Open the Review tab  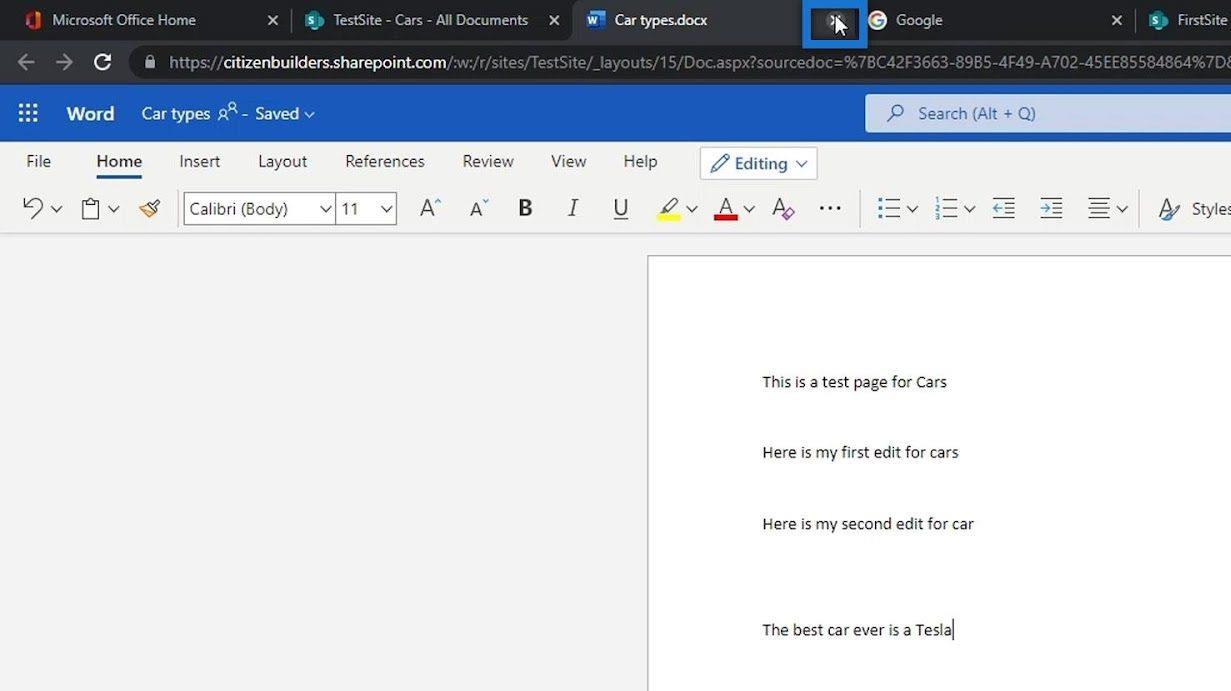tap(488, 161)
